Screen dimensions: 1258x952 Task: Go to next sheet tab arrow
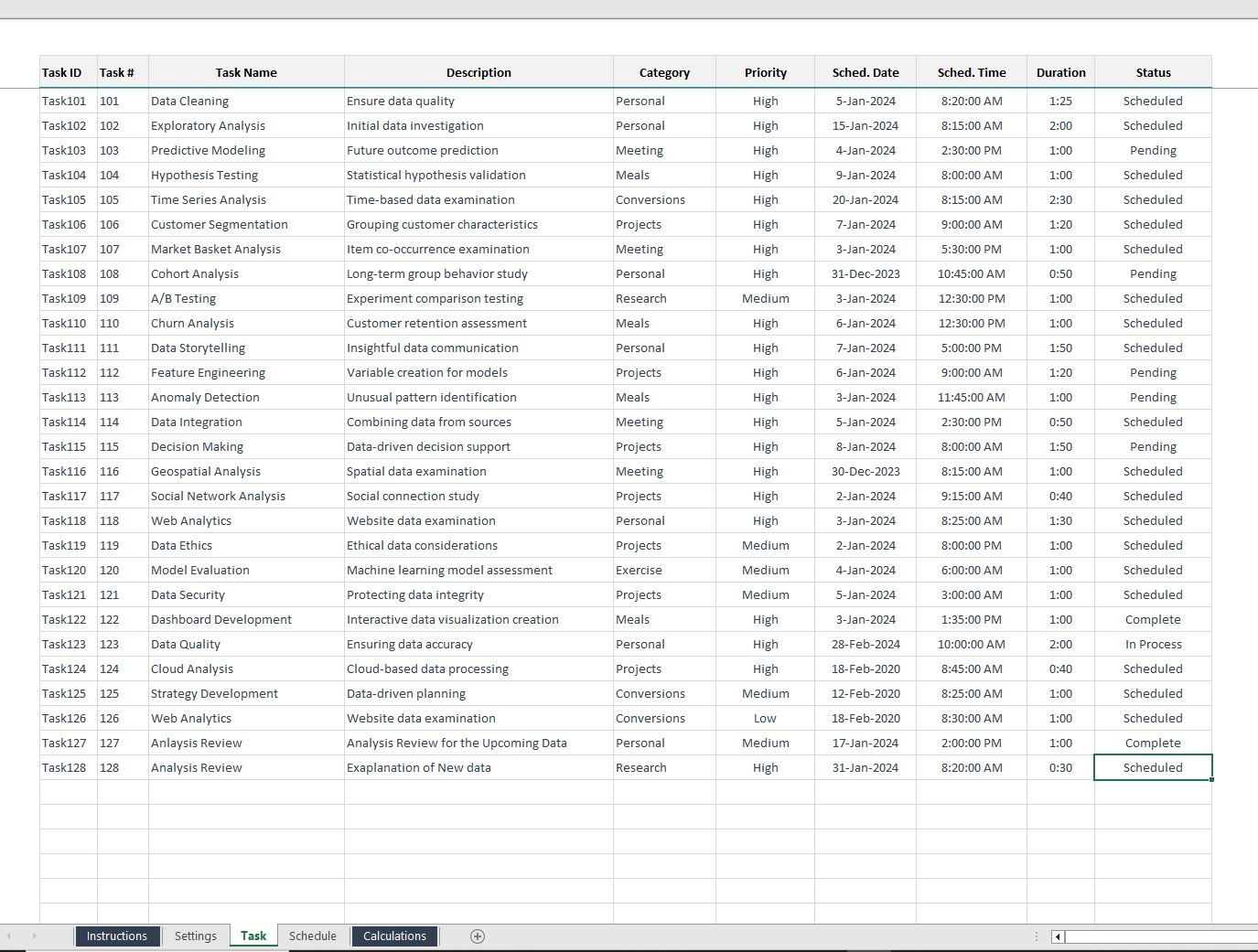tap(34, 936)
